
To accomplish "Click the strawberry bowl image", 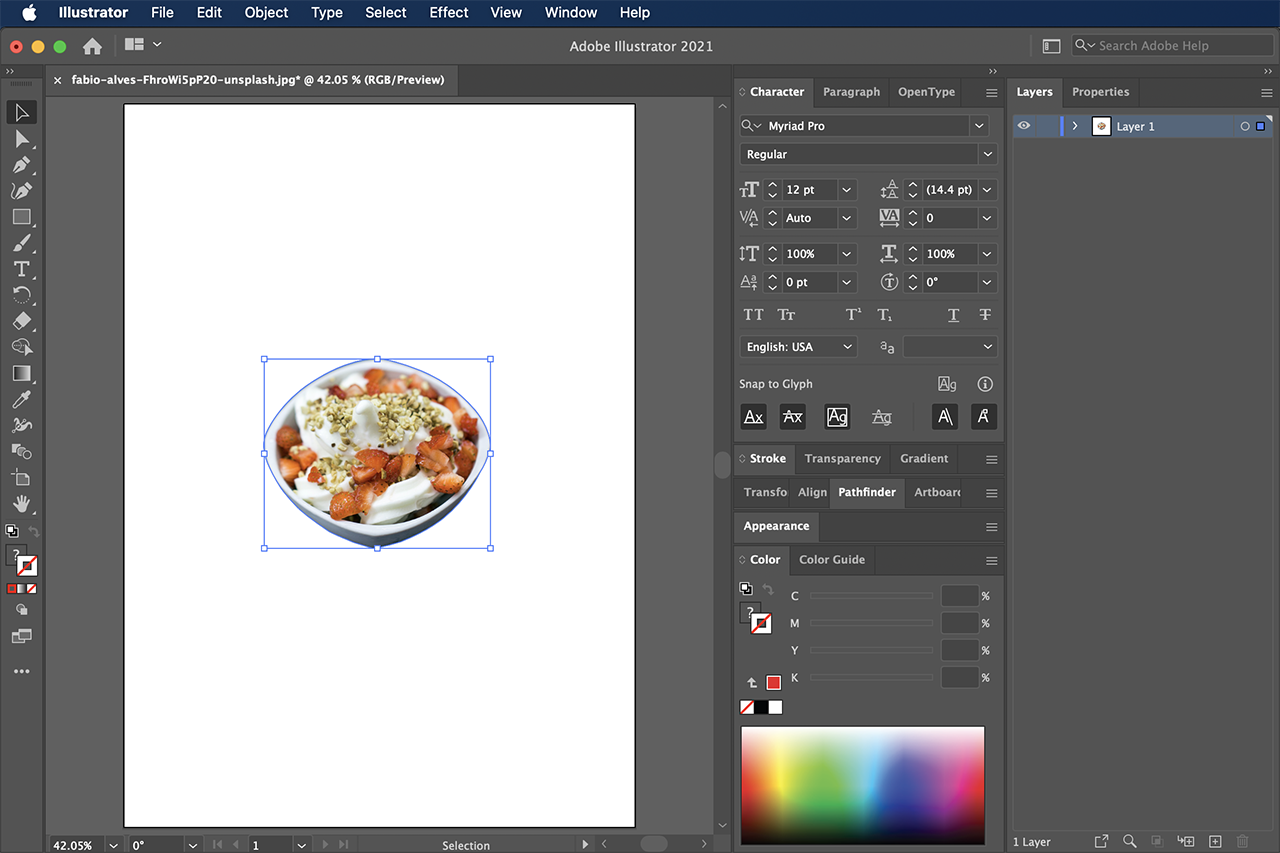I will point(377,453).
